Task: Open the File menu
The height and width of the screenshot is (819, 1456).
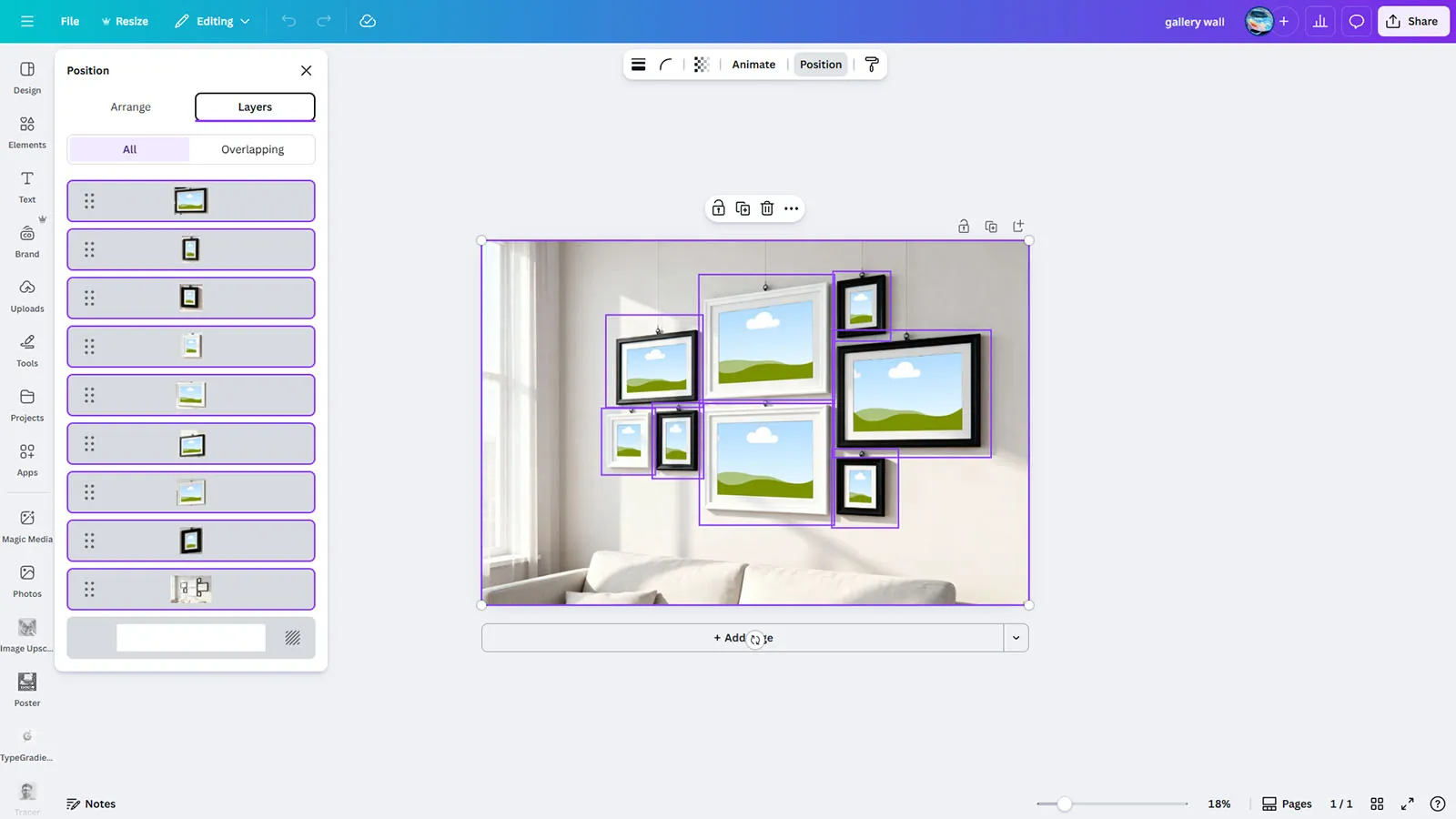Action: pos(70,21)
